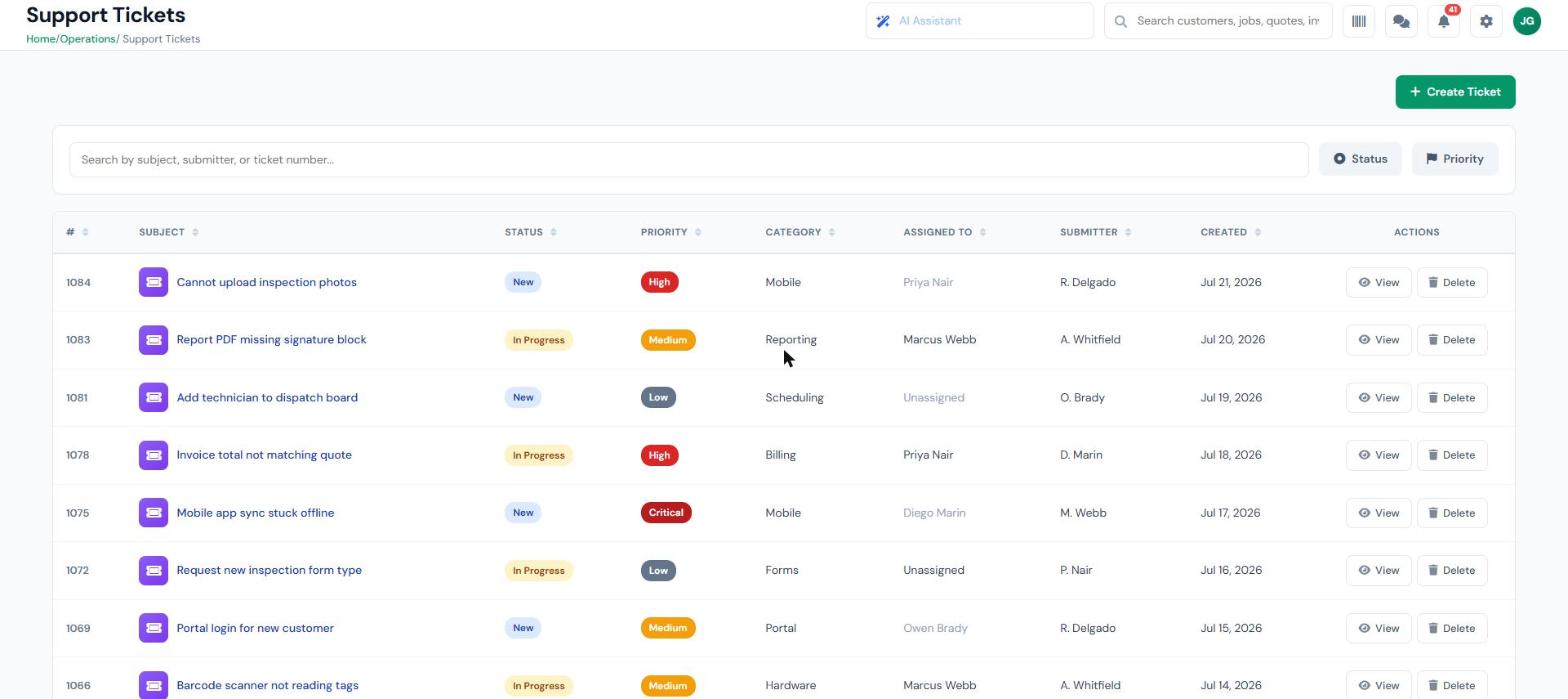The width and height of the screenshot is (1568, 699).
Task: Delete ticket 1072
Action: (1452, 570)
